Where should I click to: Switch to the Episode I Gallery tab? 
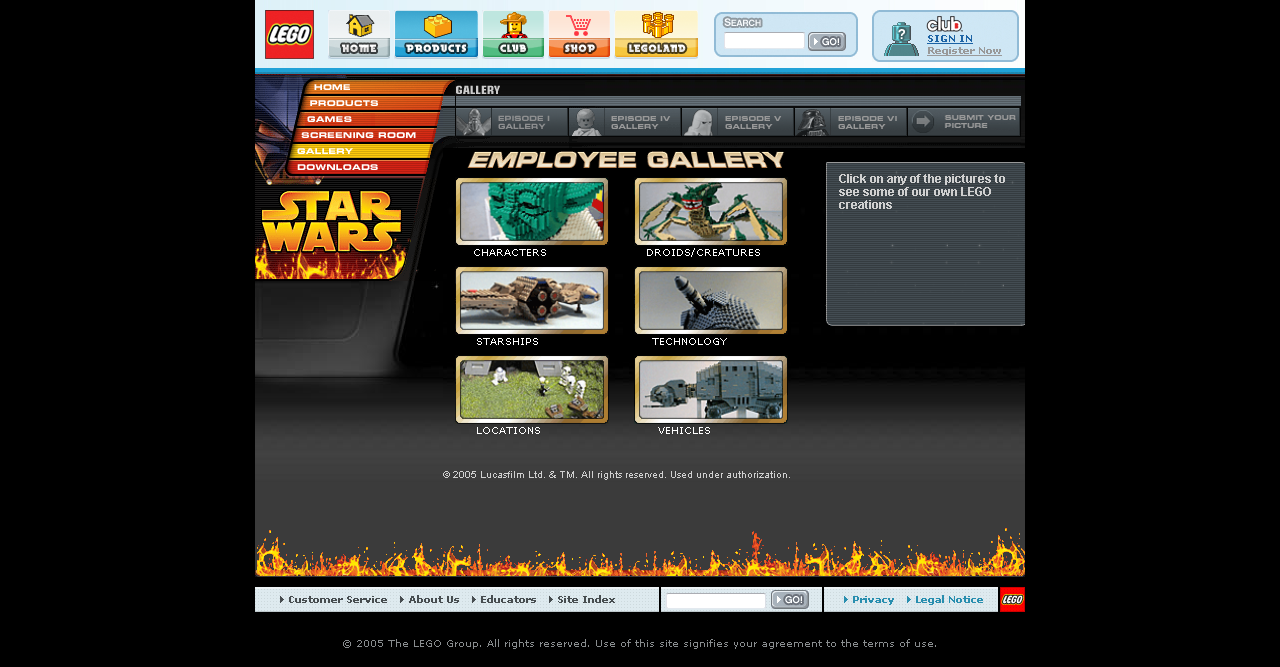pyautogui.click(x=512, y=122)
